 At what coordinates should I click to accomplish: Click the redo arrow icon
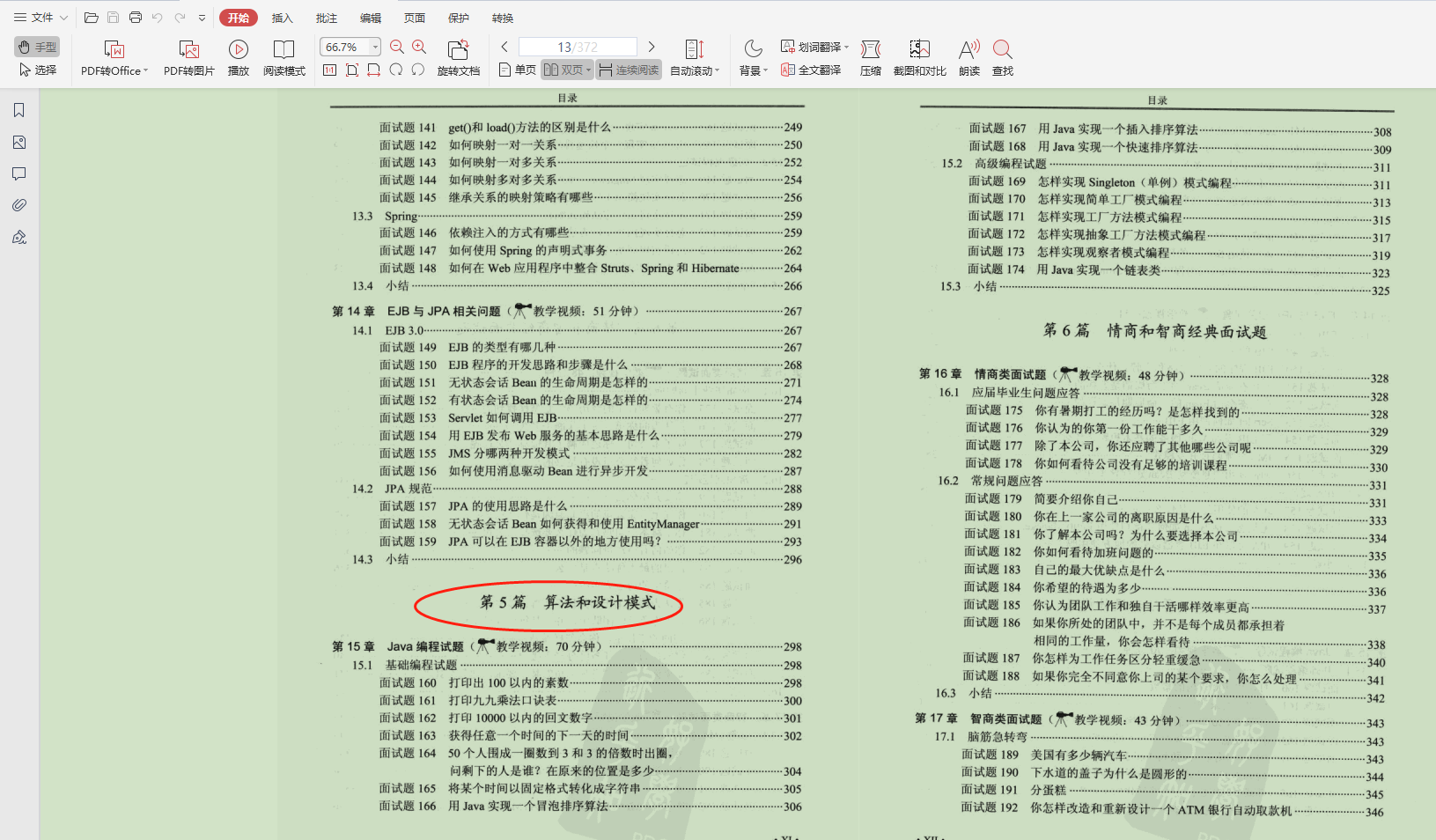tap(180, 18)
